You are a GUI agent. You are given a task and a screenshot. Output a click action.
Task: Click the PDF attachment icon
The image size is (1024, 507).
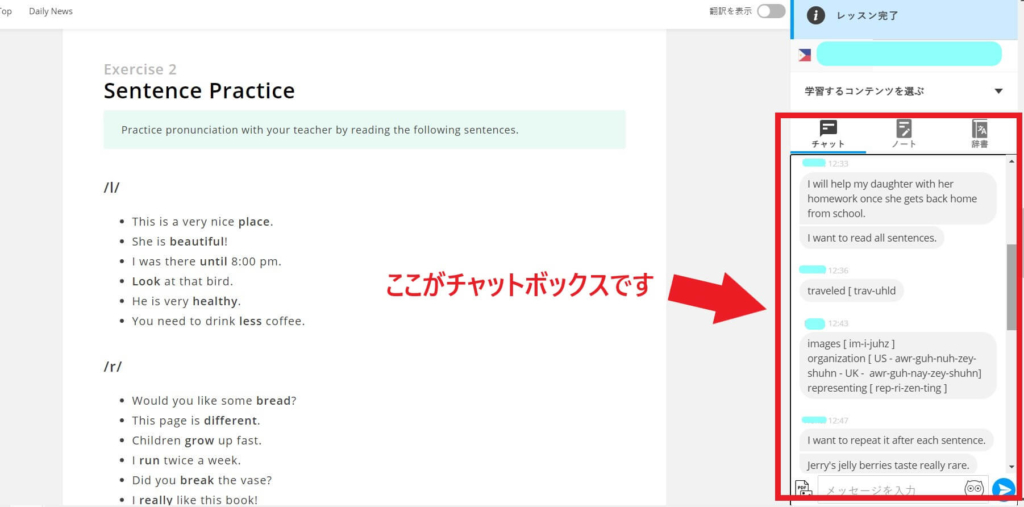[x=803, y=489]
